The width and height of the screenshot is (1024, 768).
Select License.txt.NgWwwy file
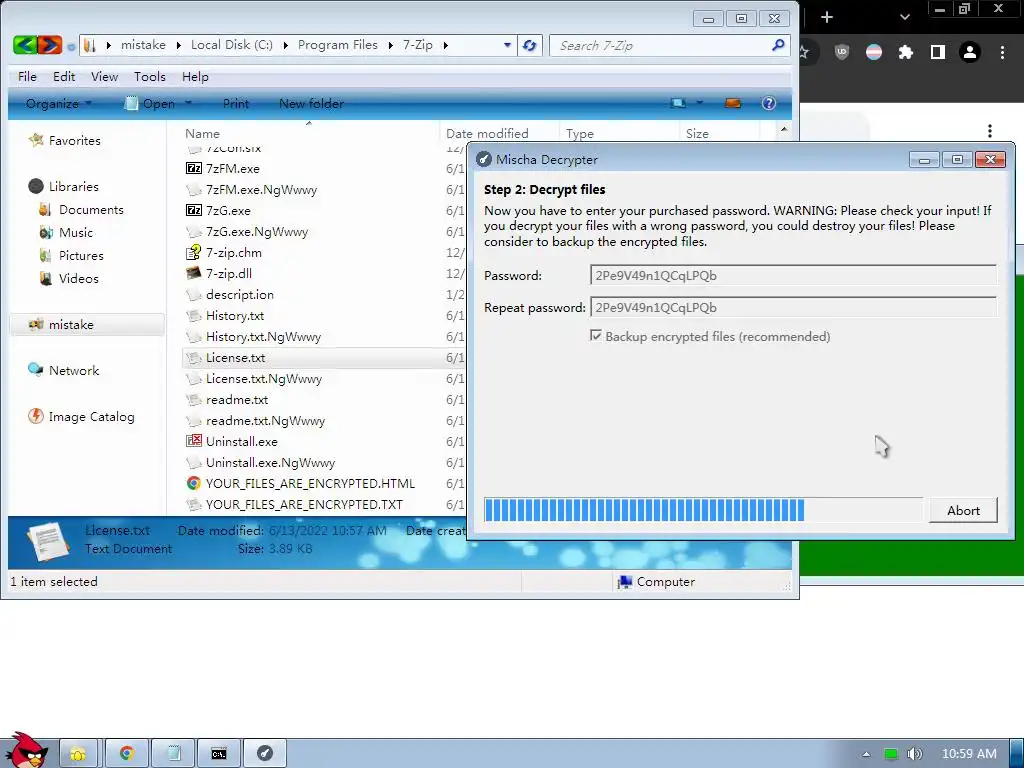pos(264,379)
